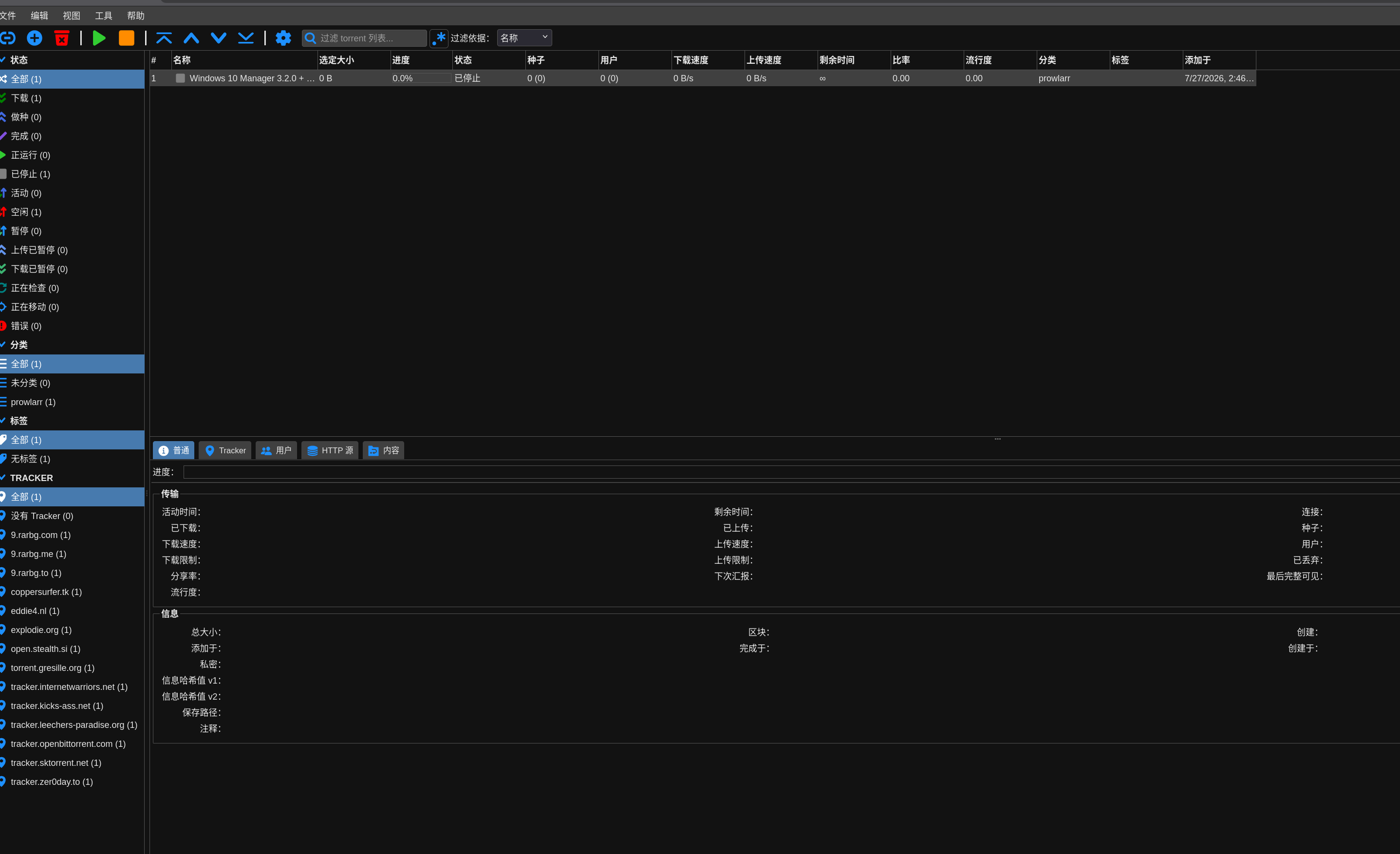This screenshot has width=1400, height=854.
Task: Sort by 剩余时间 column header
Action: tap(854, 60)
